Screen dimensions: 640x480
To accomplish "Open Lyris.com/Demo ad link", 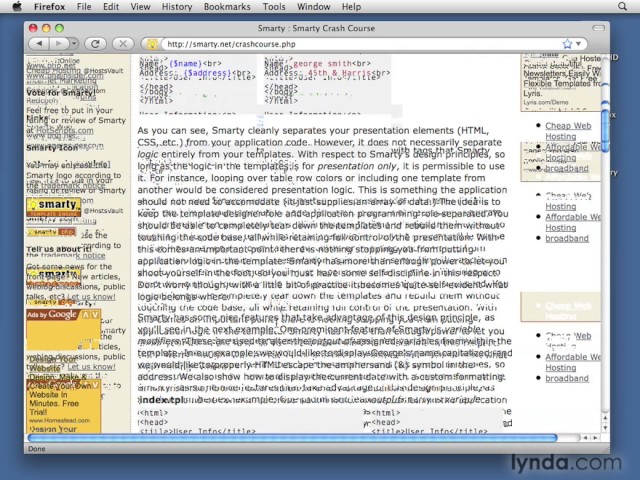I will coord(546,102).
